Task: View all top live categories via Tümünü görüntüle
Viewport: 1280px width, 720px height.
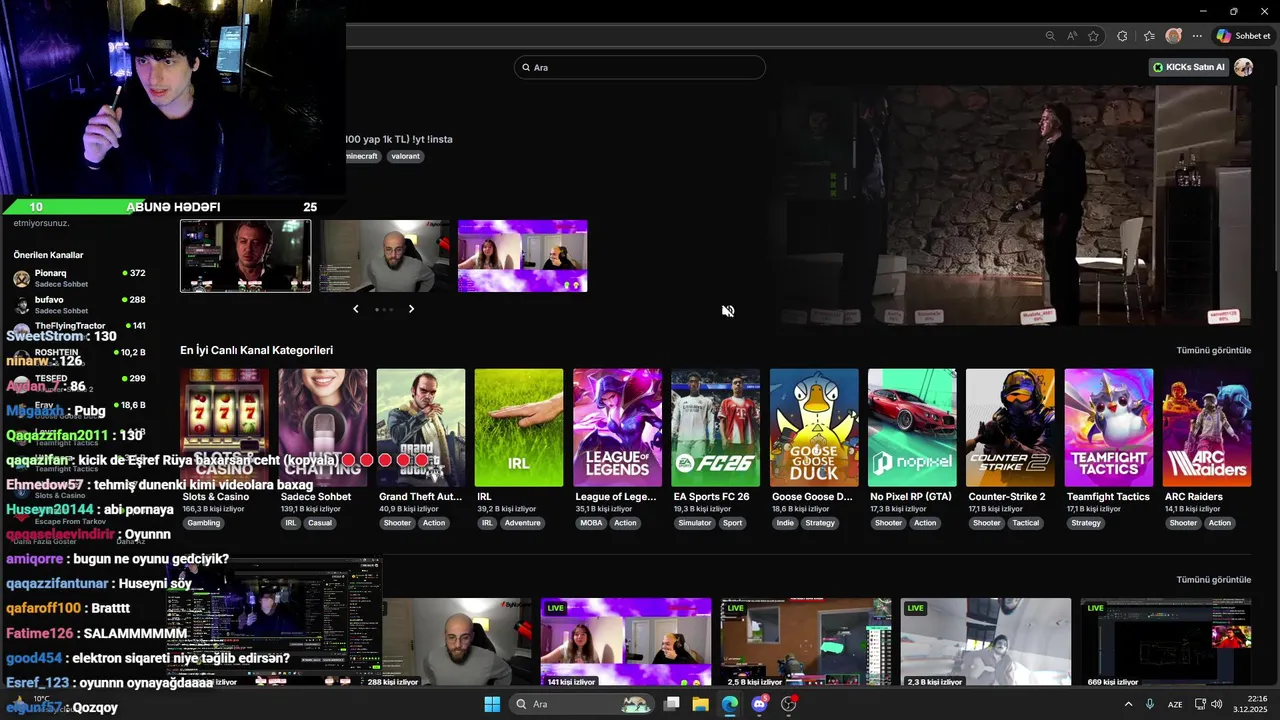Action: [1213, 350]
